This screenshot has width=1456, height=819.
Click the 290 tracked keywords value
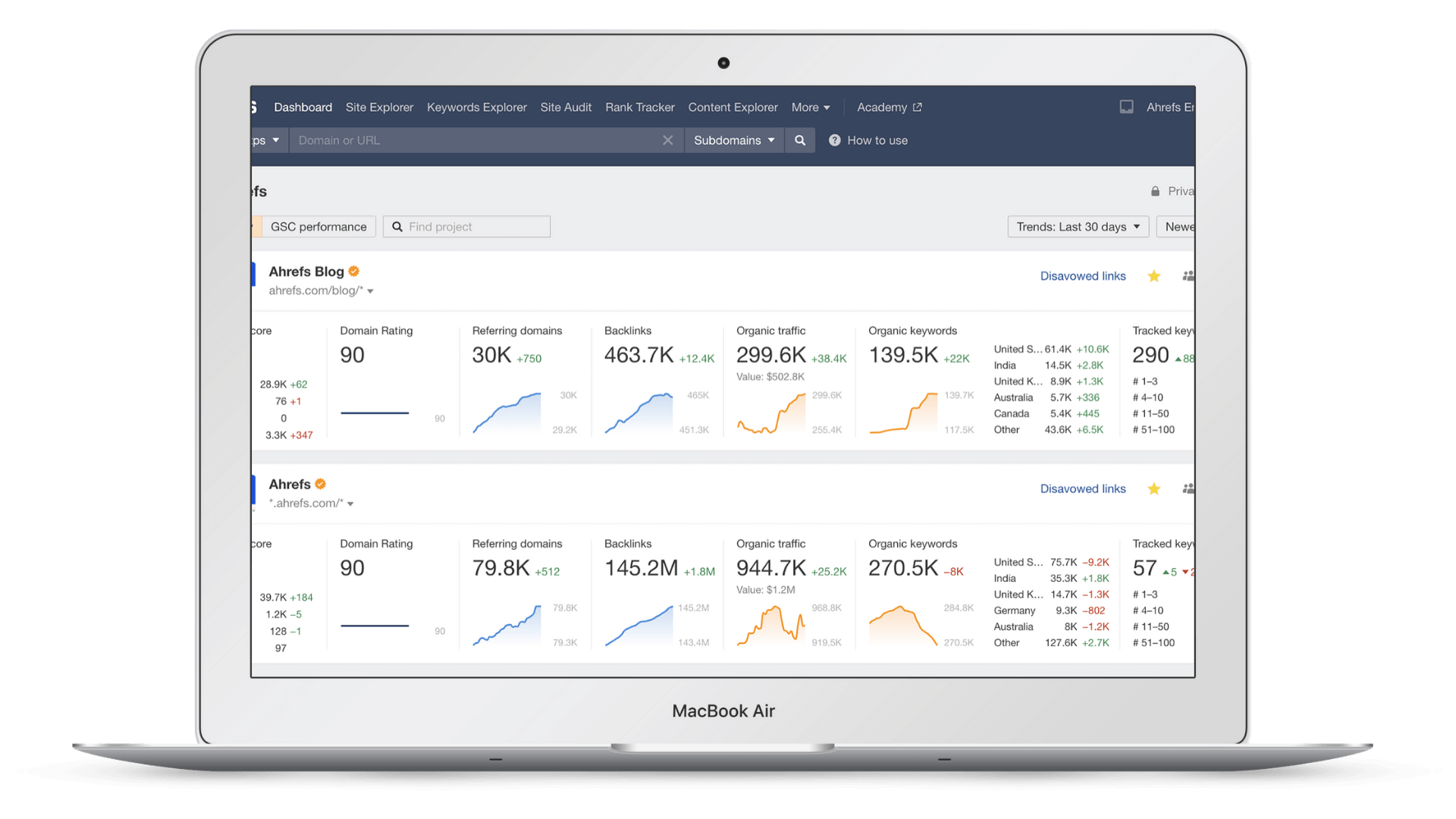pyautogui.click(x=1150, y=355)
